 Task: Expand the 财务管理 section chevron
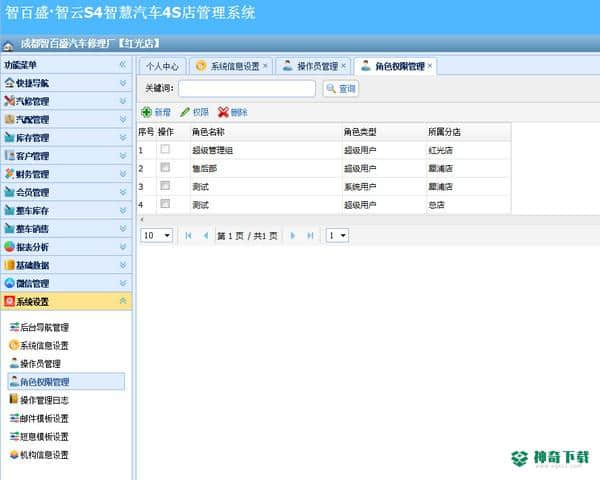click(x=123, y=174)
